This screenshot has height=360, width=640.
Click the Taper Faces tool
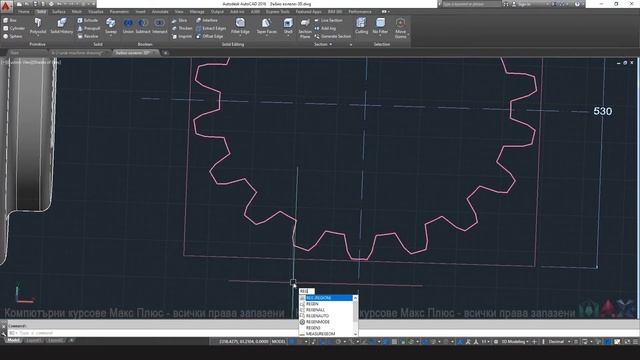pyautogui.click(x=267, y=26)
